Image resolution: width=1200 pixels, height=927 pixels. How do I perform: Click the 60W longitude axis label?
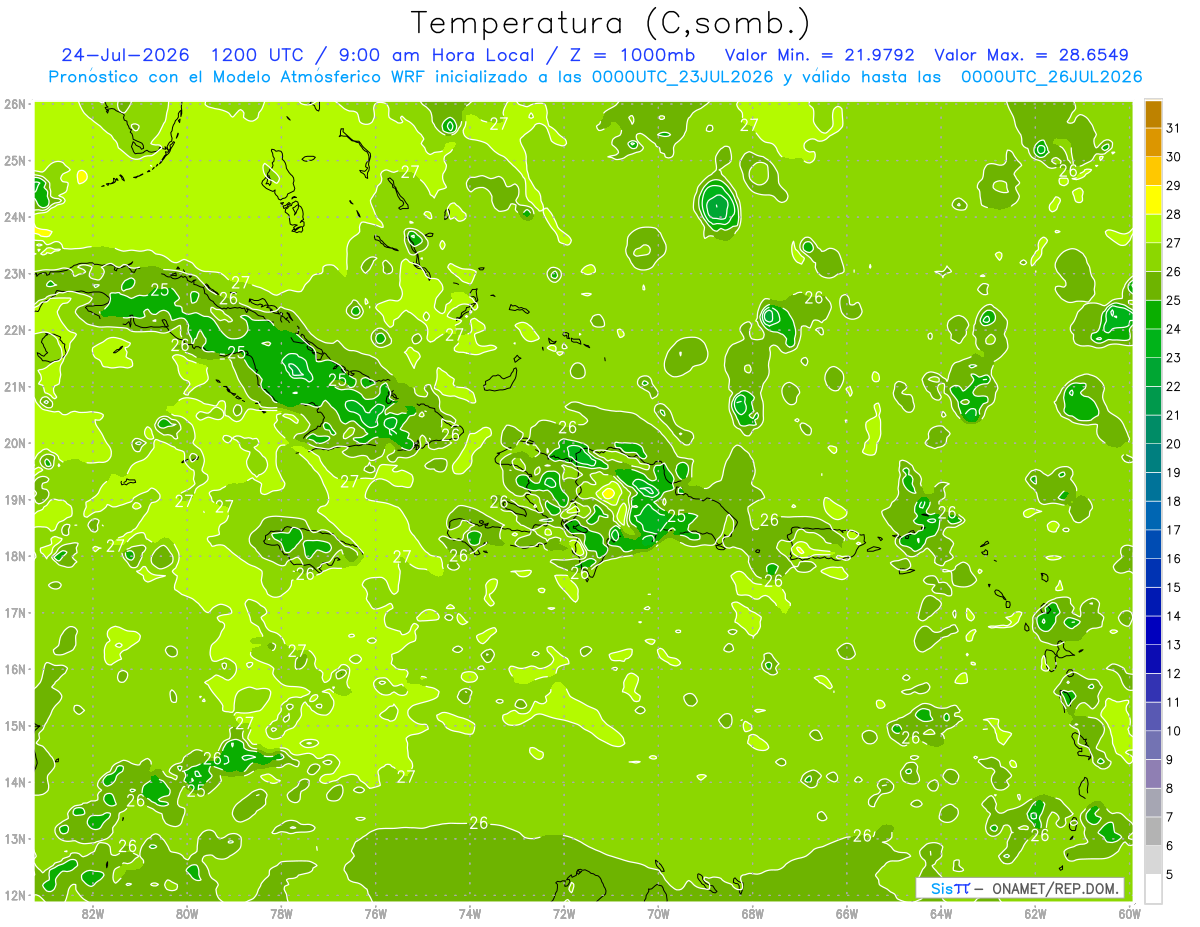pyautogui.click(x=1129, y=912)
